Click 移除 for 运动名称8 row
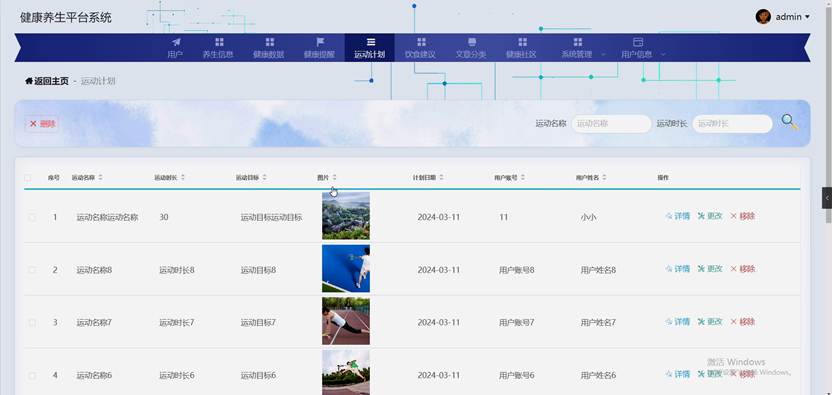Image resolution: width=832 pixels, height=395 pixels. point(742,269)
